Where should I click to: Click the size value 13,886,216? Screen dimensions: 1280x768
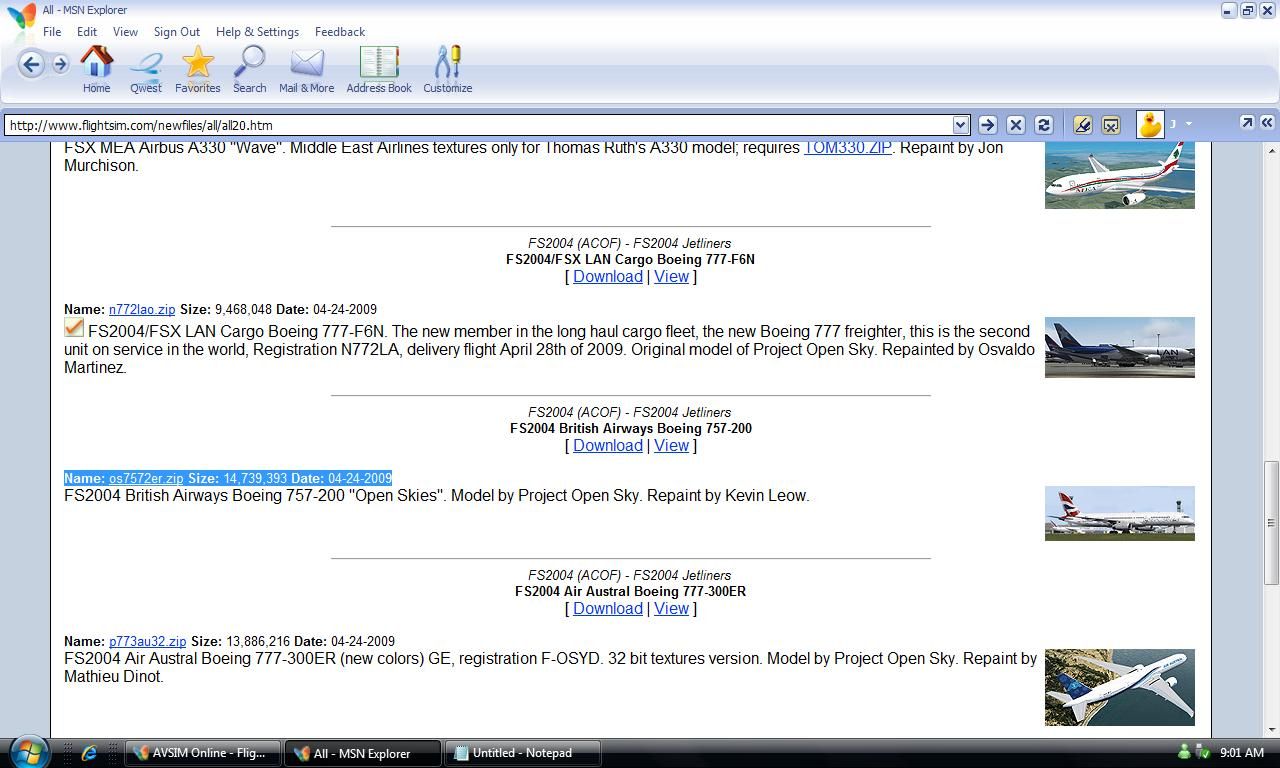point(258,642)
